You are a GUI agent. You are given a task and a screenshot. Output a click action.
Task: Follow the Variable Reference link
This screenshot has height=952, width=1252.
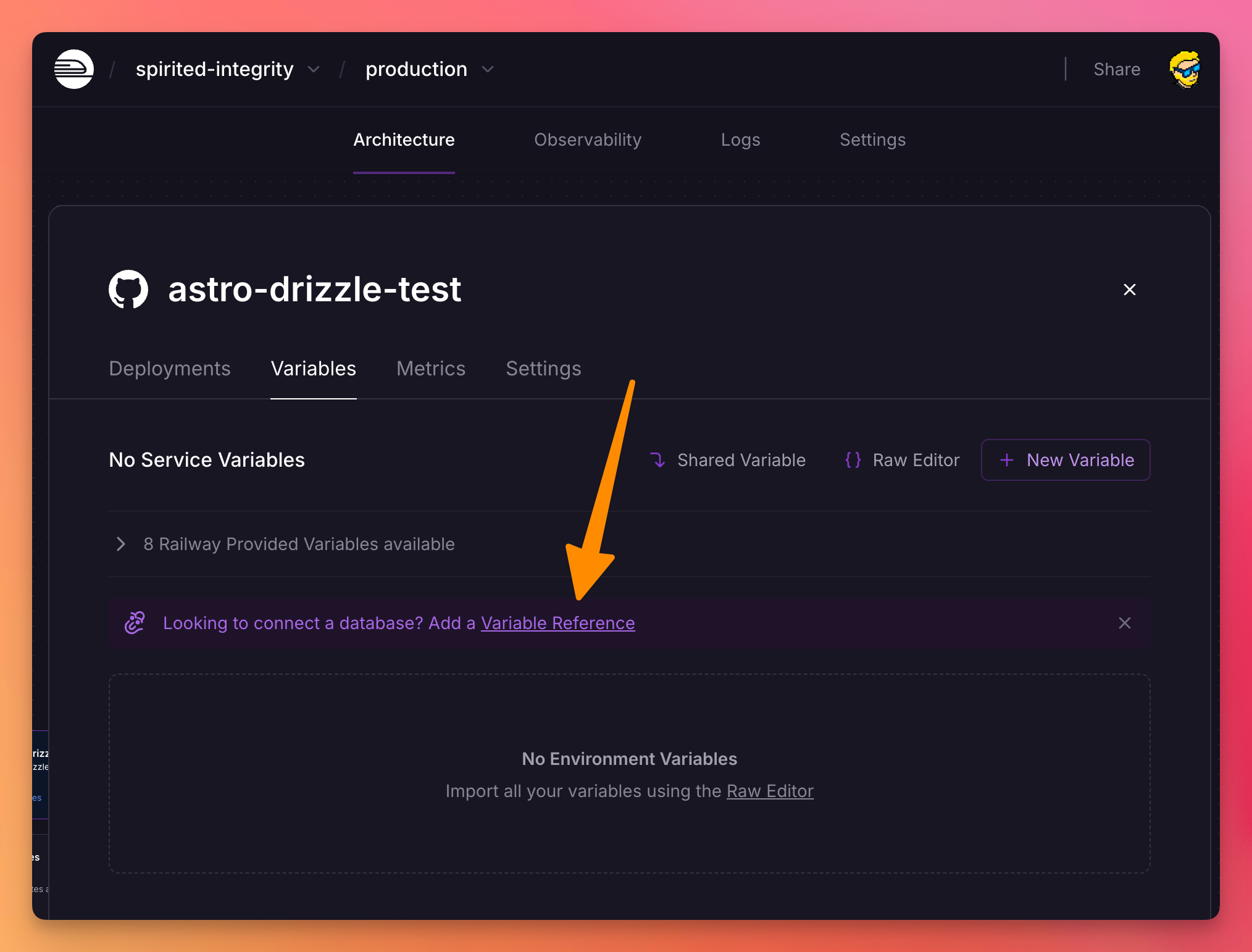[x=557, y=623]
